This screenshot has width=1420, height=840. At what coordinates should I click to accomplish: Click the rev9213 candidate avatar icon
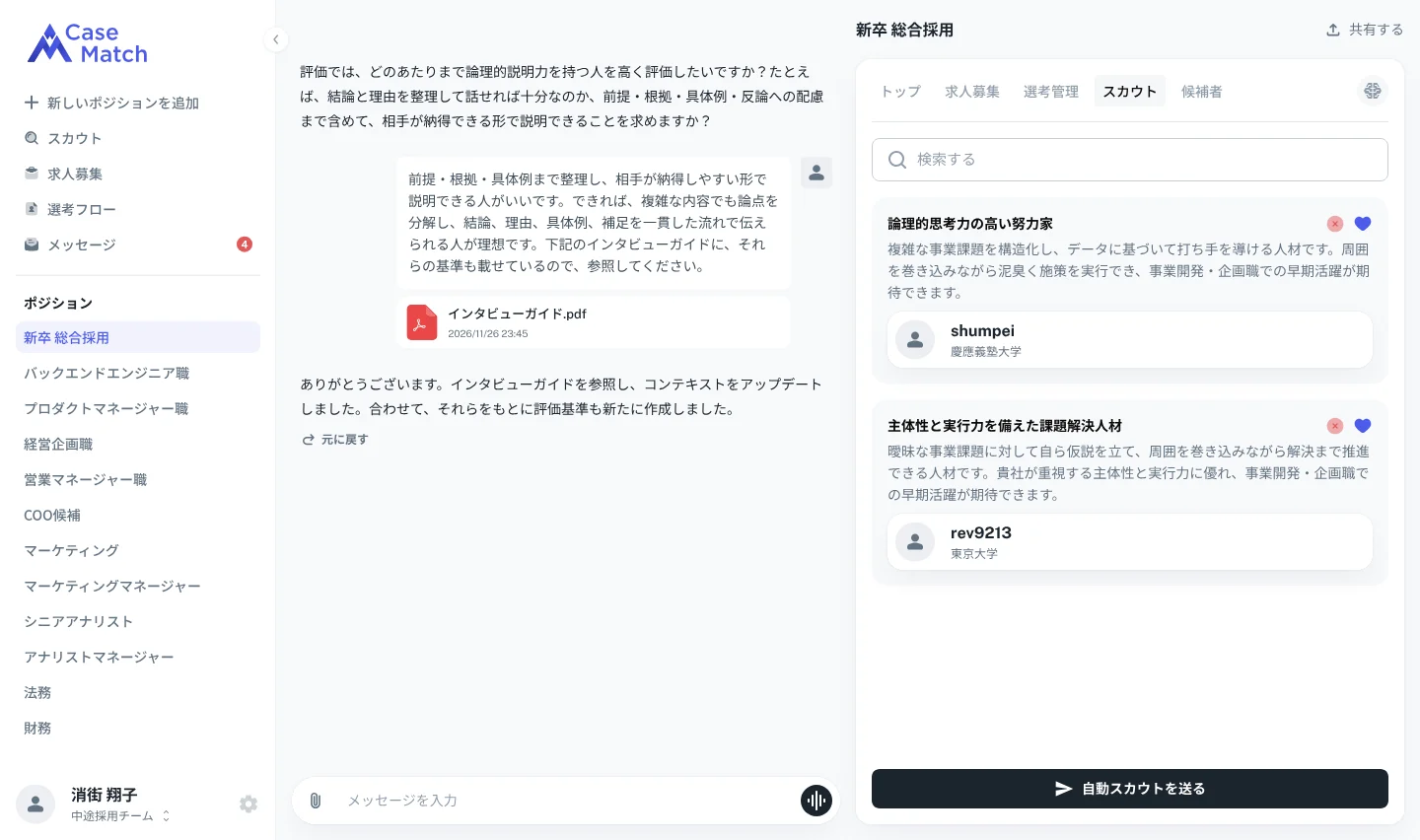915,542
